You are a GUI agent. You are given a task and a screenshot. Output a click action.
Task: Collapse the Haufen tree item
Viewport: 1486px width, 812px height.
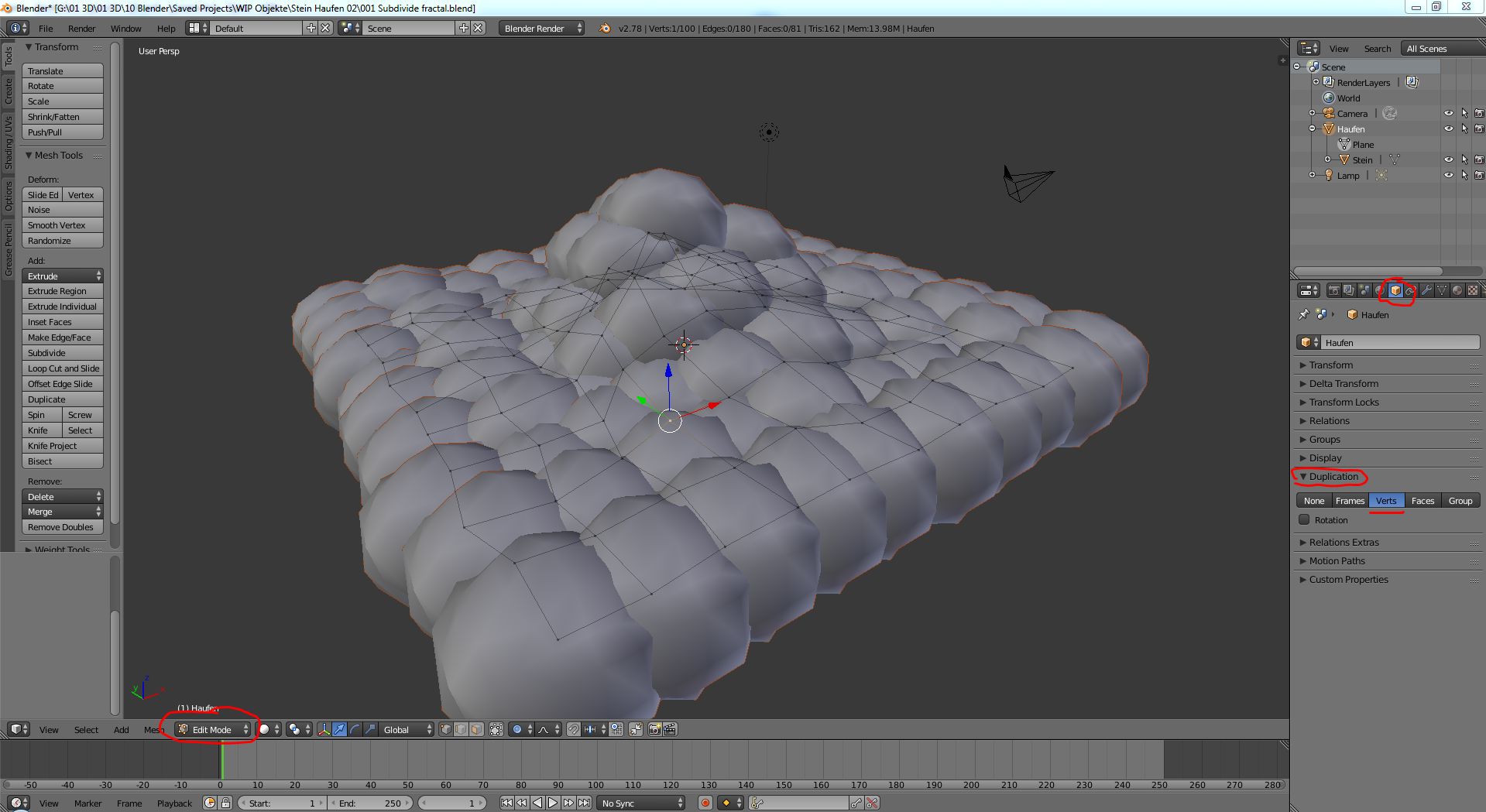(x=1313, y=128)
